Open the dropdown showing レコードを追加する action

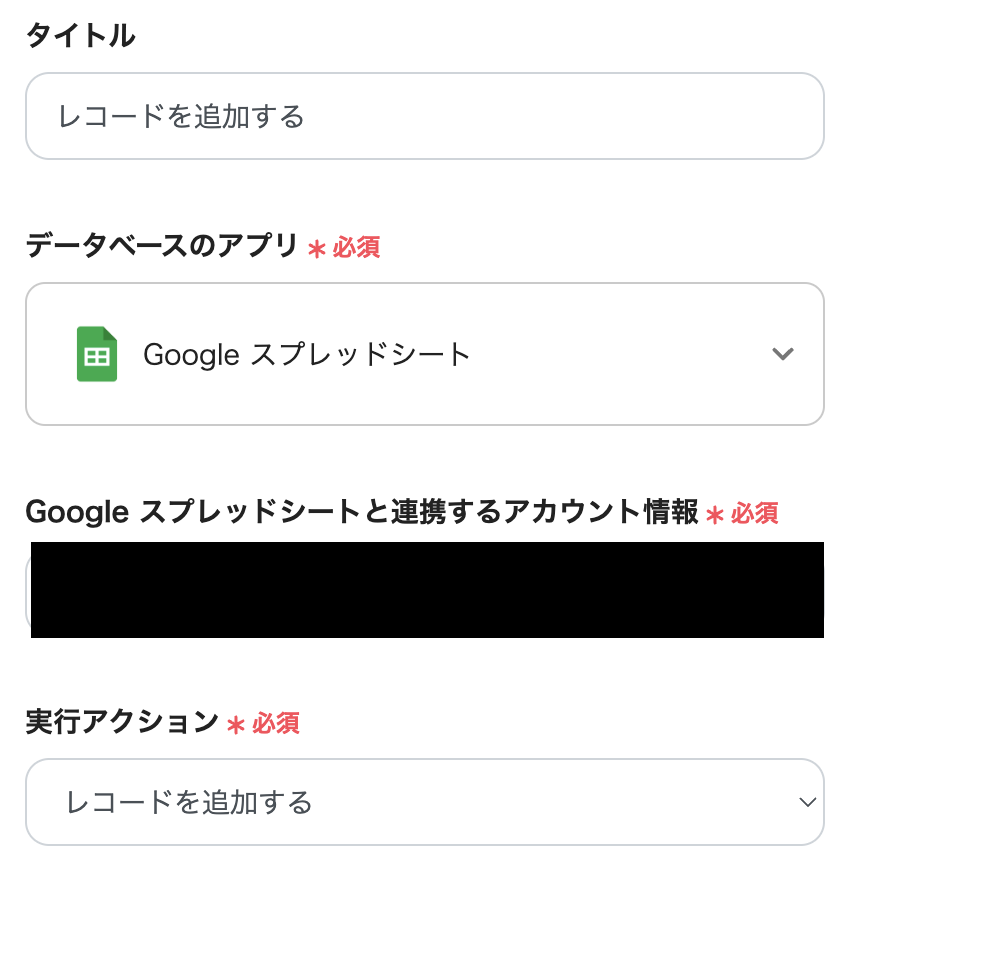click(x=424, y=802)
